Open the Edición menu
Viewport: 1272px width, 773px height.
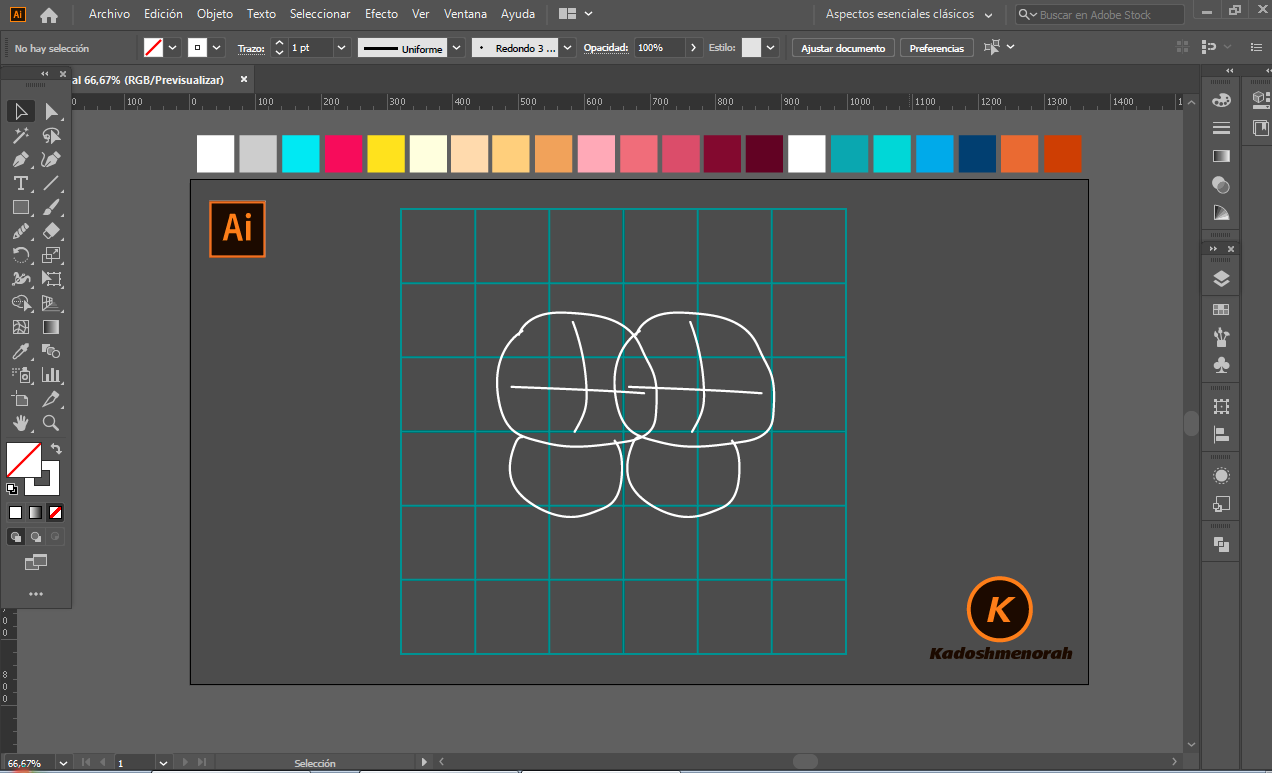coord(163,14)
